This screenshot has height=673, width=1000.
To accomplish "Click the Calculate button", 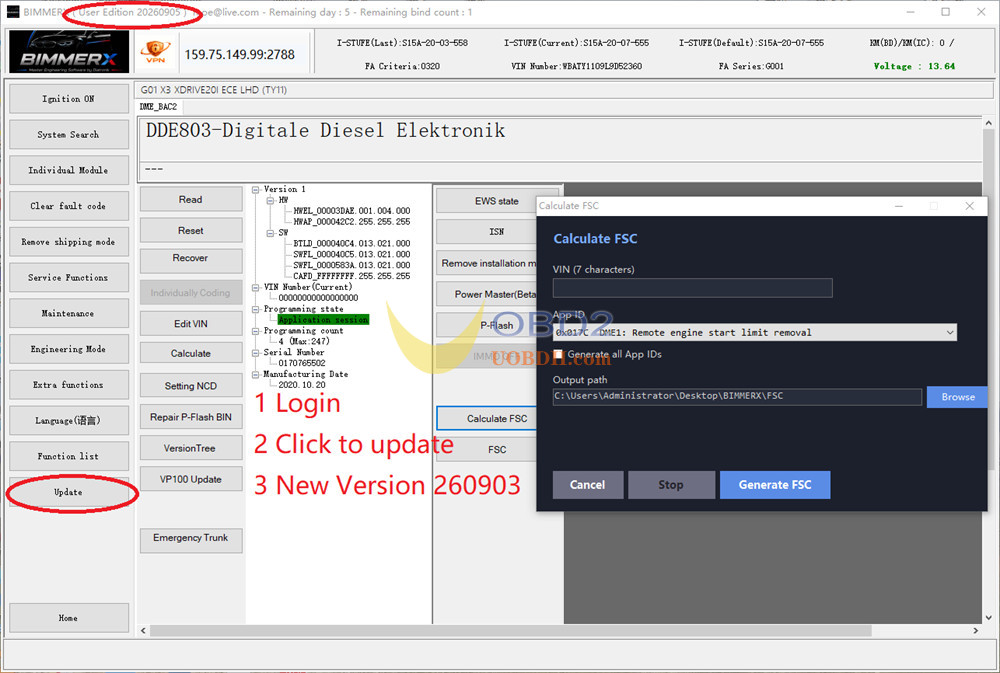I will [191, 353].
